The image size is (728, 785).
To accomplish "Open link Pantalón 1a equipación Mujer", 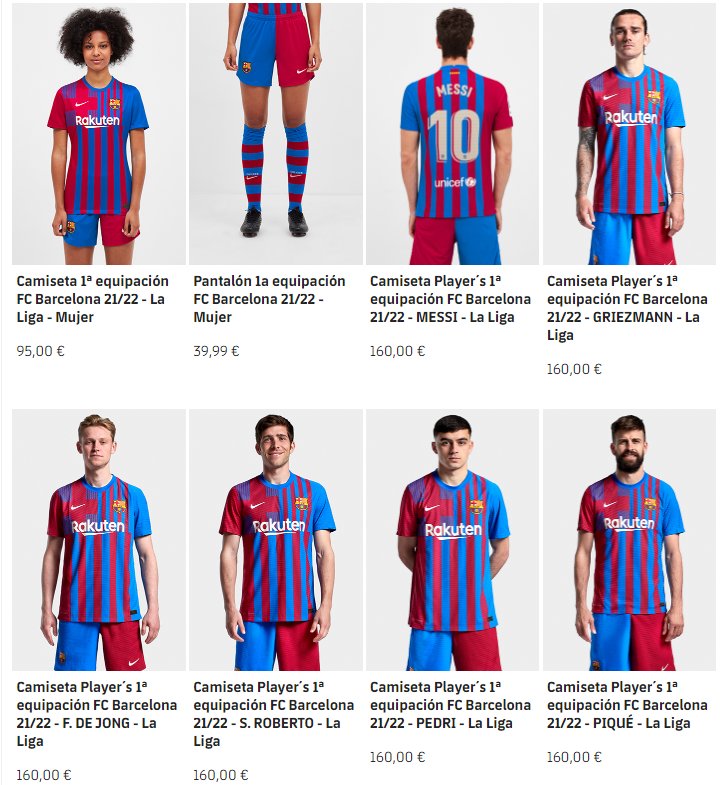I will click(x=269, y=299).
